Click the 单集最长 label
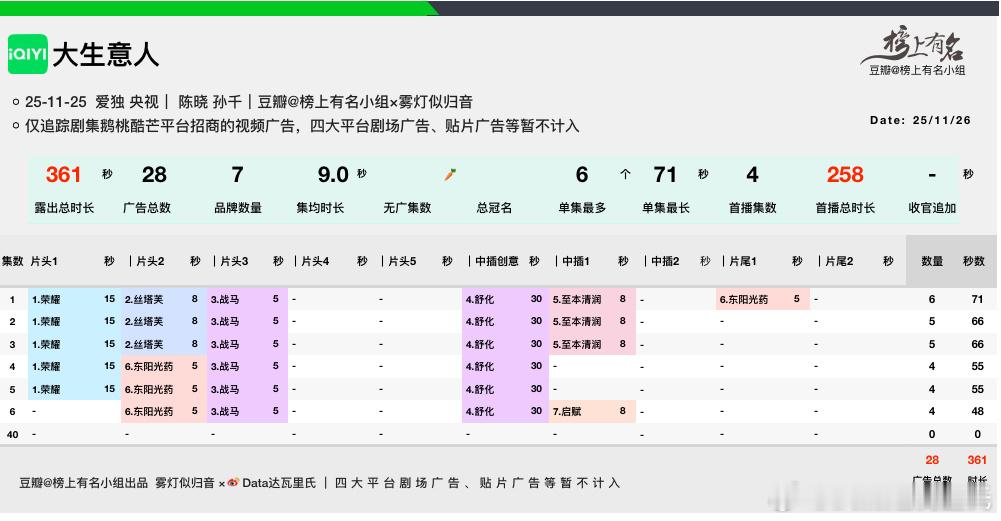1001x521 pixels. (x=665, y=208)
